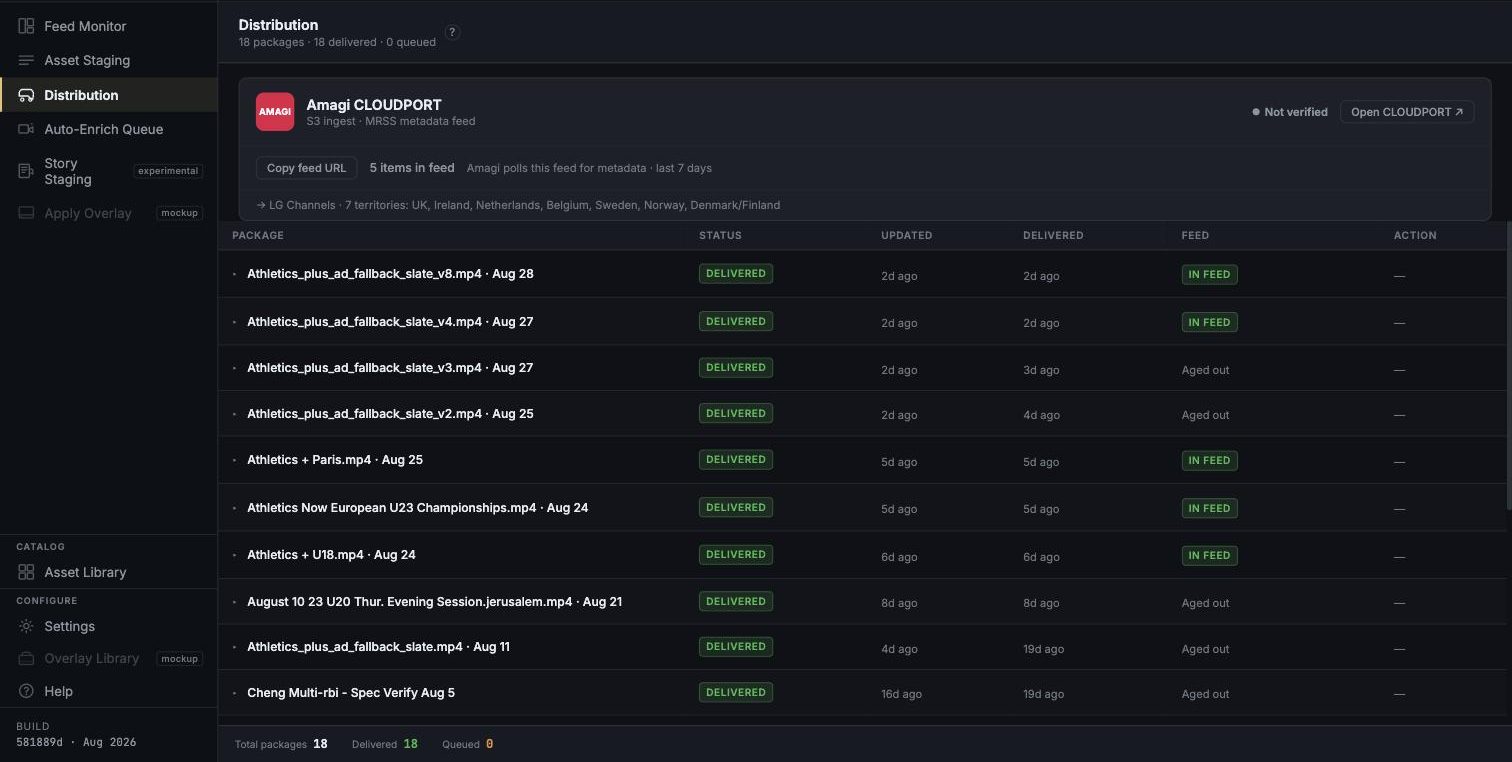Select the Athletics + Paris.mp4 package
The image size is (1512, 762).
[335, 460]
